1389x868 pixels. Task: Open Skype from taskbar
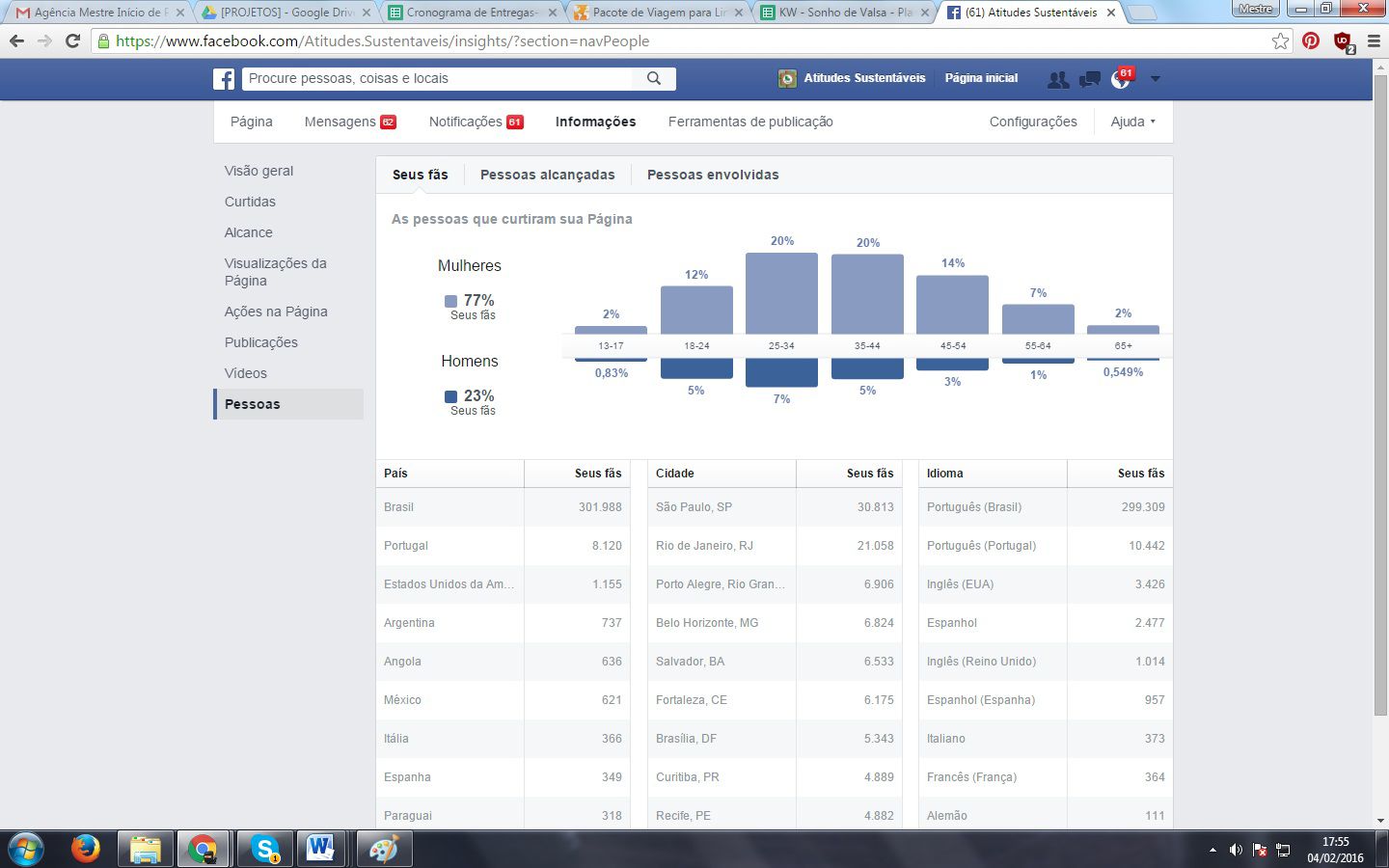(263, 849)
